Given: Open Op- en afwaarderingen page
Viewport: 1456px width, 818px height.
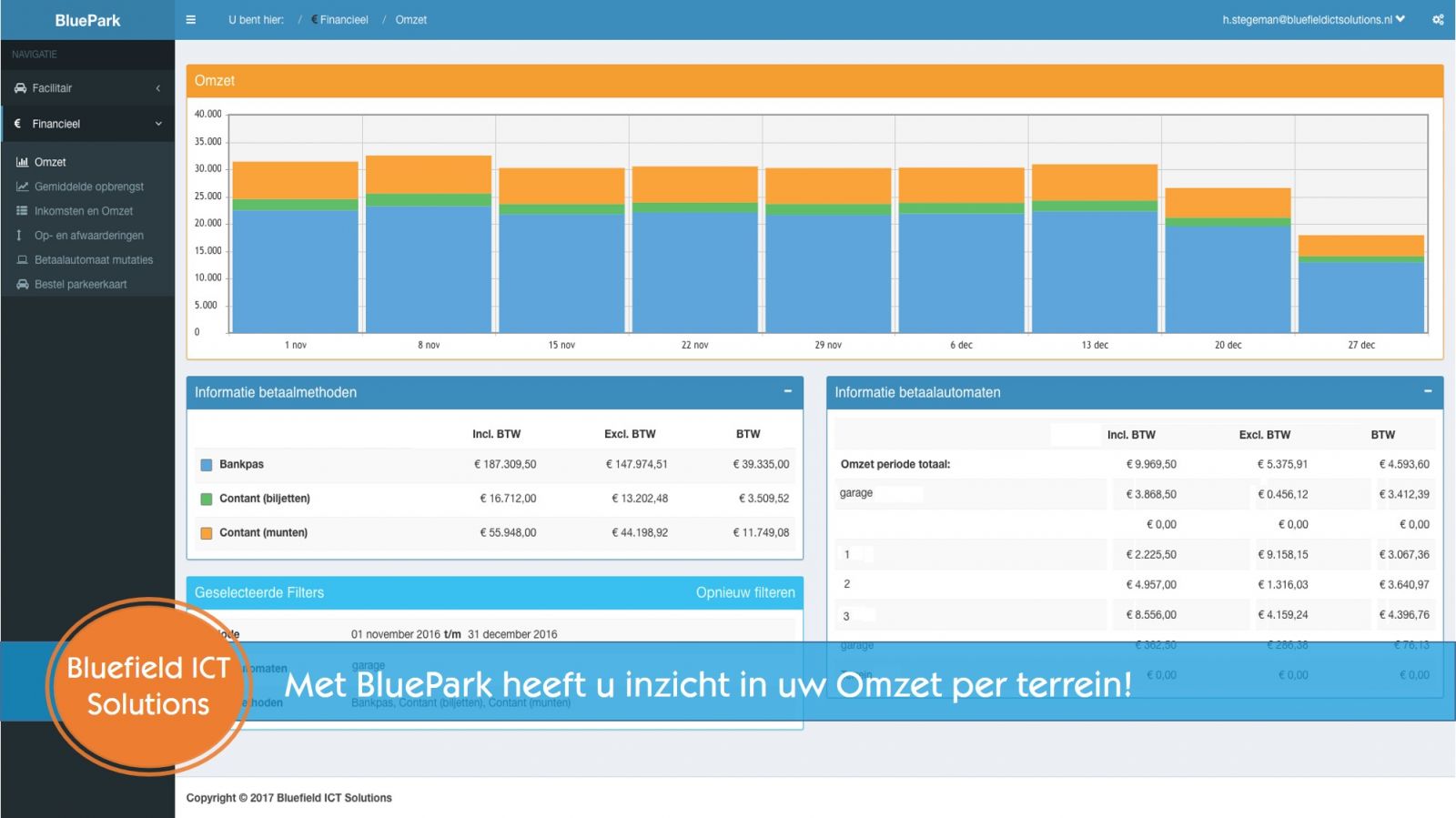Looking at the screenshot, I should click(x=89, y=236).
